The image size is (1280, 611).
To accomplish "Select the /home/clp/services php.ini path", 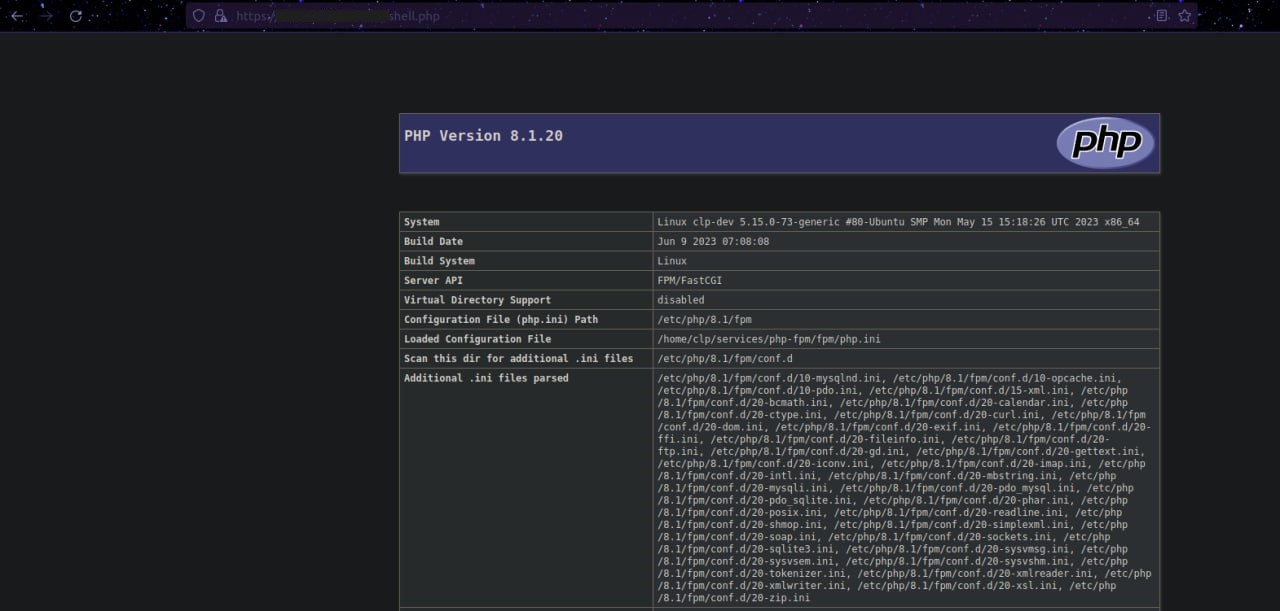I will (x=769, y=339).
